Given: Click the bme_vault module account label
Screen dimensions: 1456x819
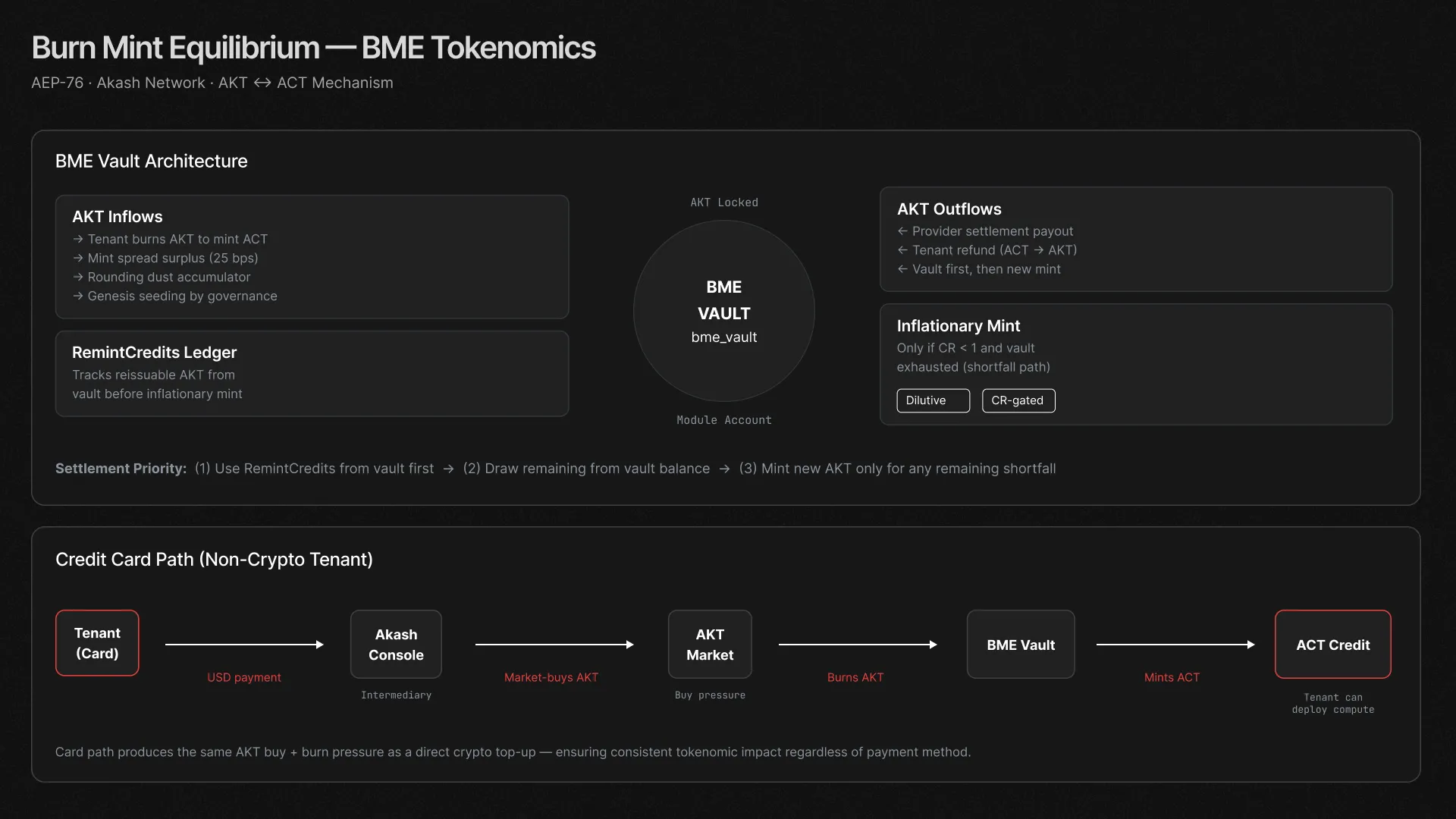Looking at the screenshot, I should pos(723,337).
